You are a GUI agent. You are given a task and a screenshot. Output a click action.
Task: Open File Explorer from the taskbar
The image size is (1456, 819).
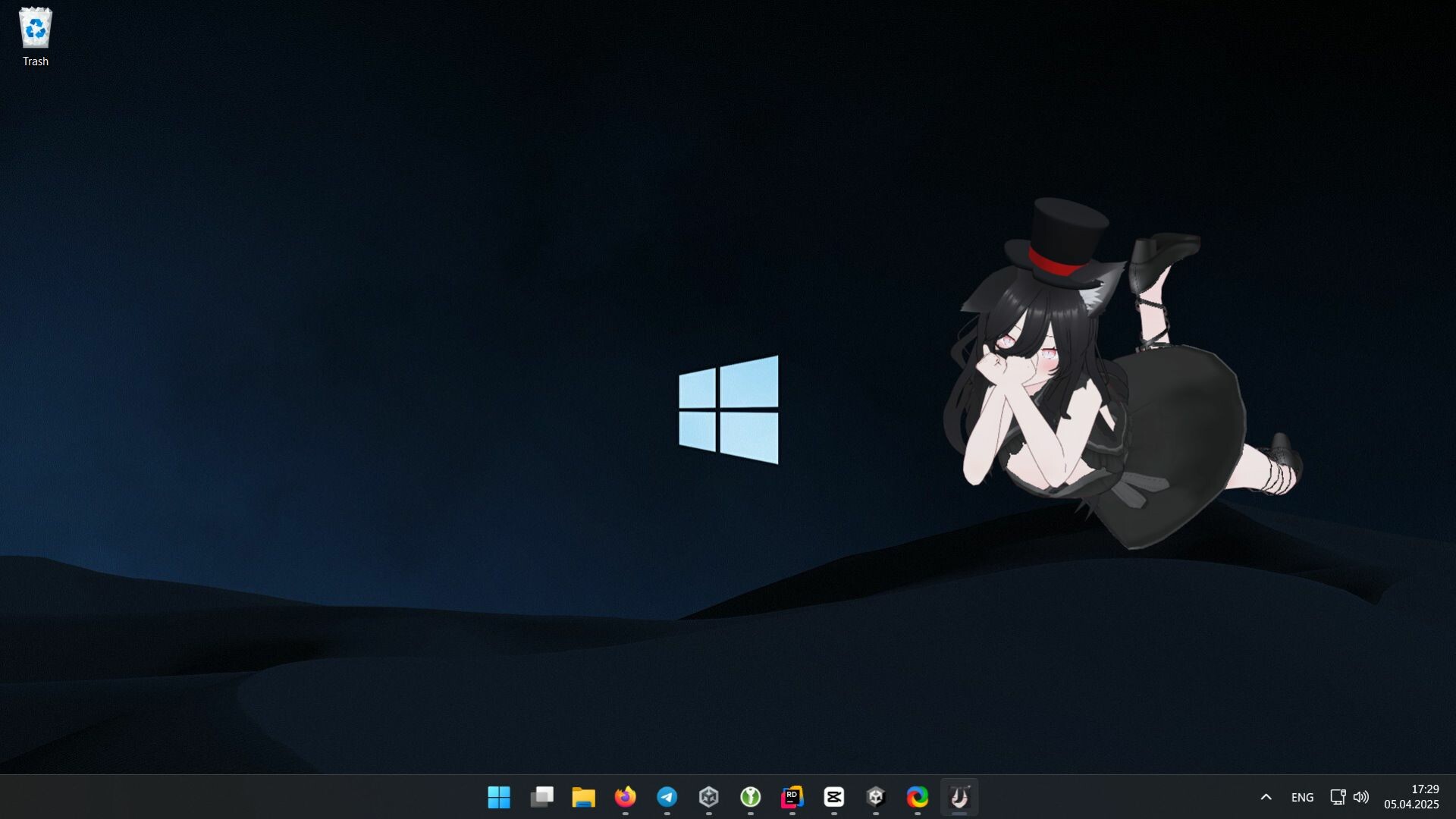pyautogui.click(x=583, y=797)
